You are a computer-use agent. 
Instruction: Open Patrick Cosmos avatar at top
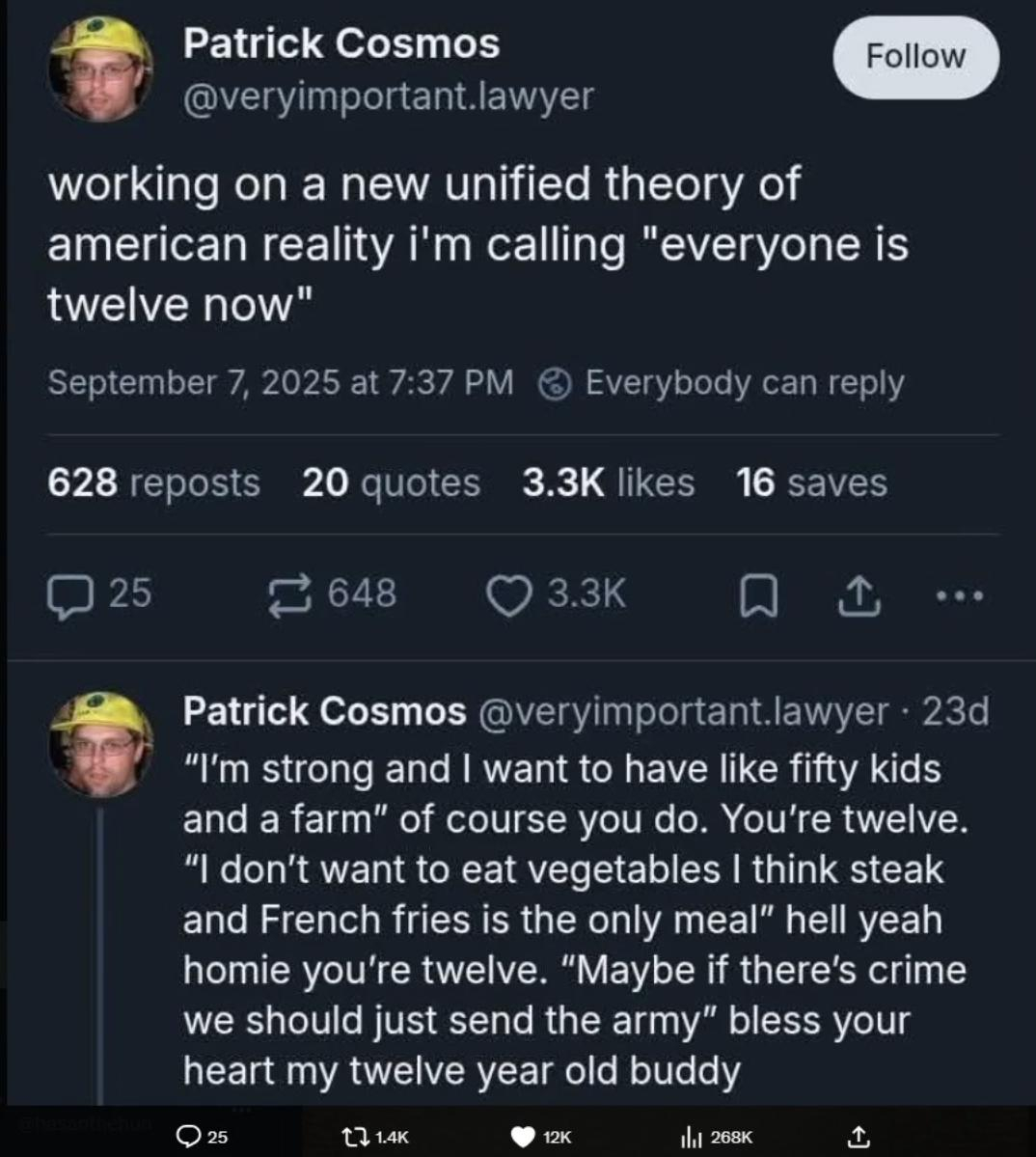[100, 70]
